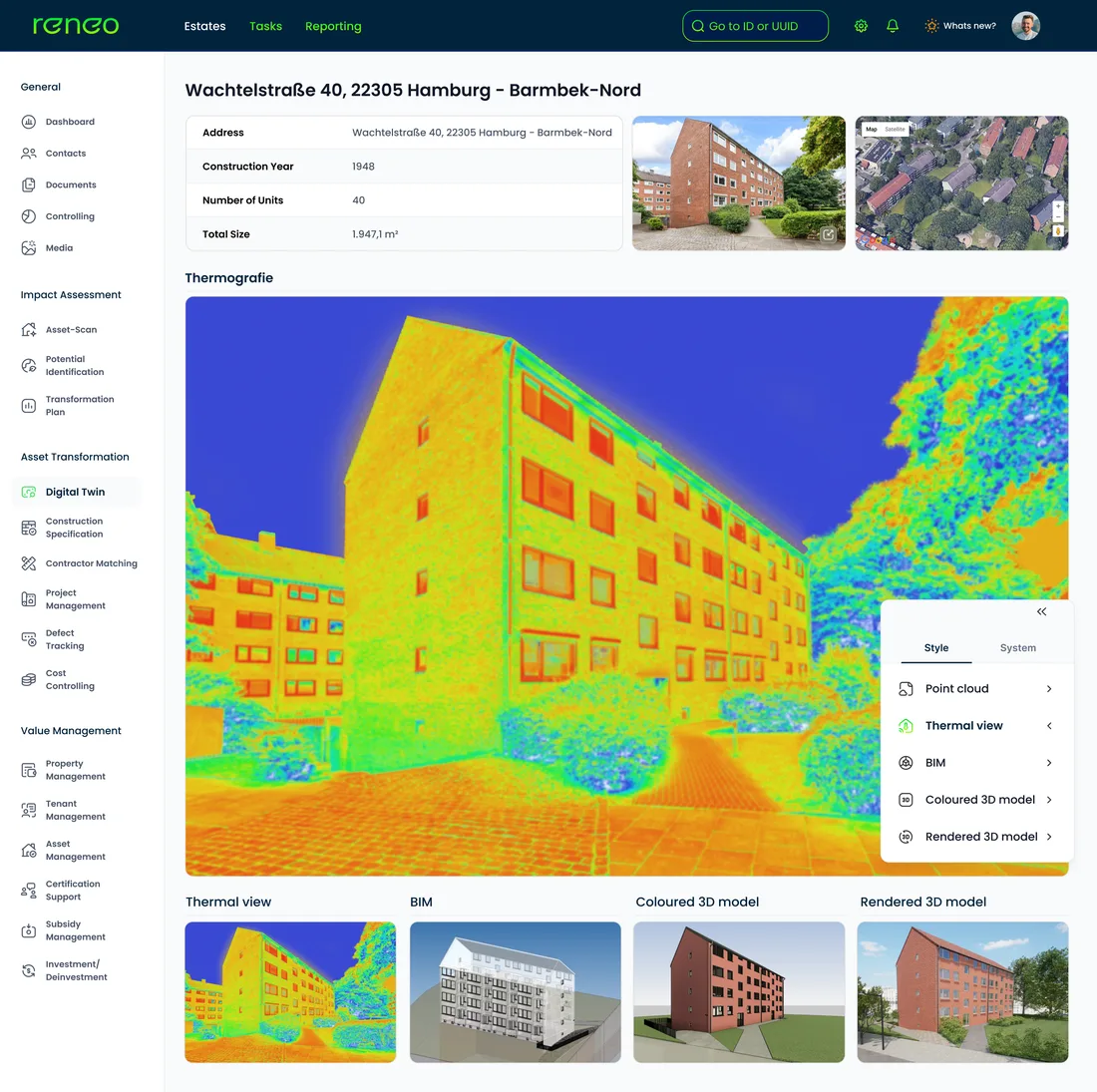Open Cost Controlling icon
This screenshot has width=1097, height=1092.
pyautogui.click(x=29, y=679)
